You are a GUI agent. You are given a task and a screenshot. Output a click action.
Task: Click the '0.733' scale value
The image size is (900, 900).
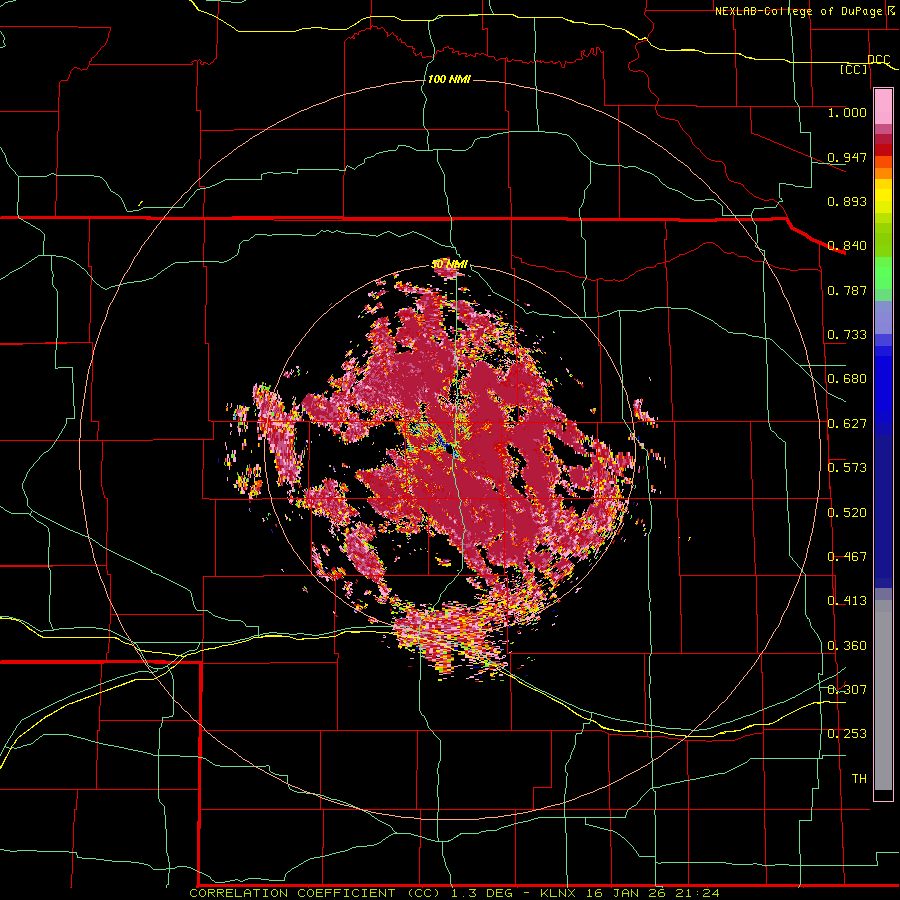(x=847, y=335)
